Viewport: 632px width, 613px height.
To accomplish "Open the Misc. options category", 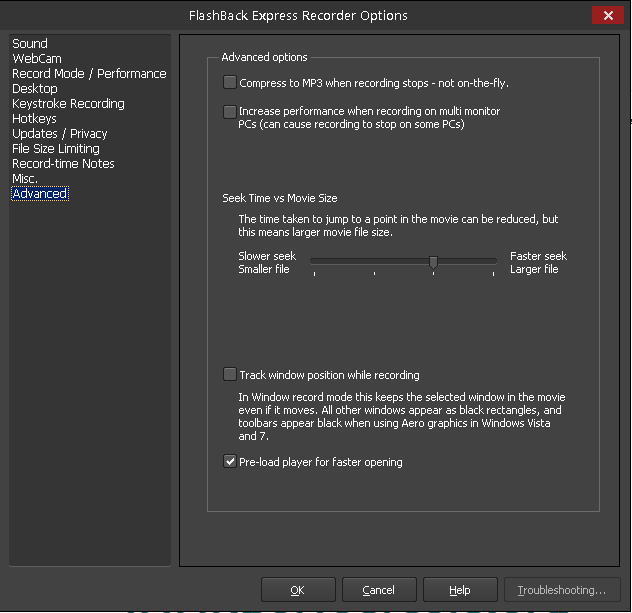I will tap(25, 178).
